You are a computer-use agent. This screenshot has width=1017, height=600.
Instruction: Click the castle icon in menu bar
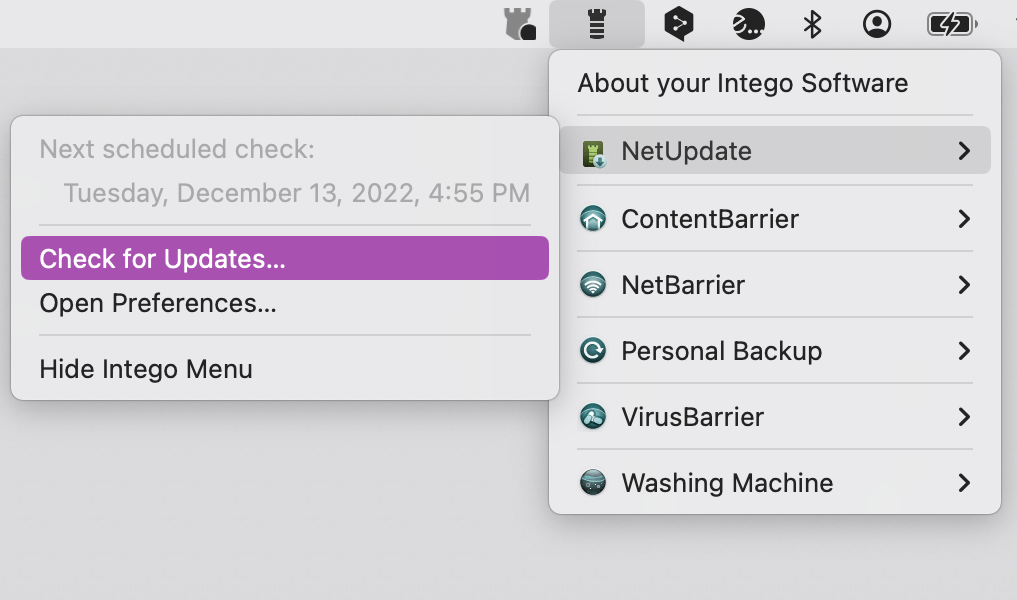click(520, 24)
